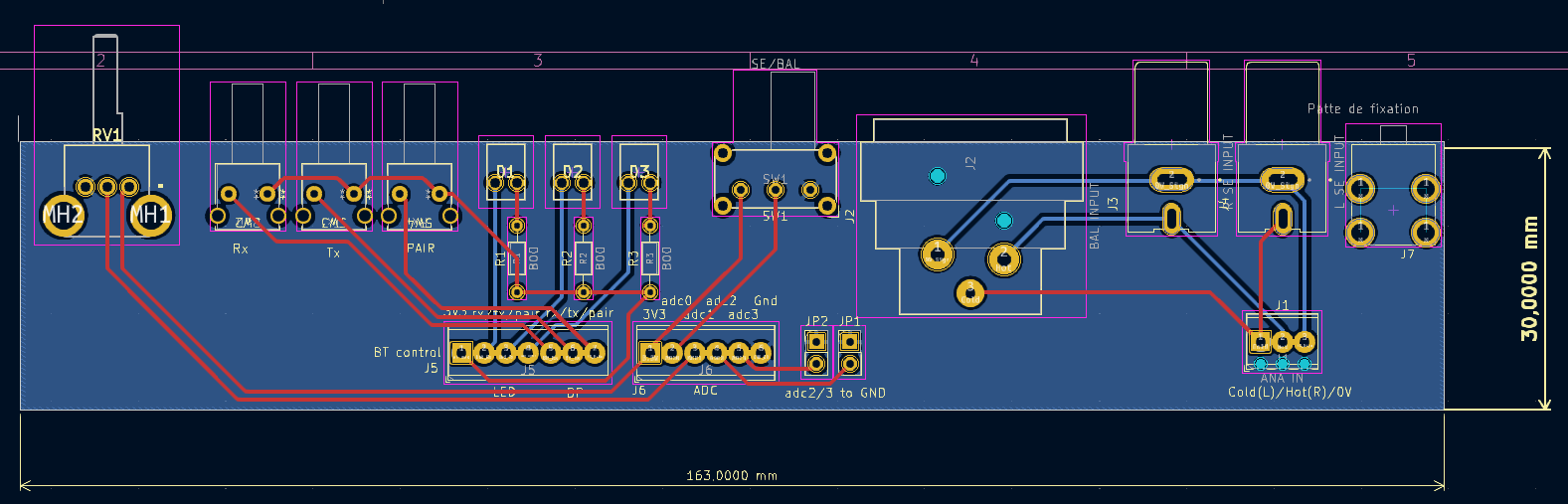This screenshot has width=1568, height=504.
Task: Click the 'Cold(L)/Hot(R)/0V' silkscreen label
Action: tap(1290, 392)
